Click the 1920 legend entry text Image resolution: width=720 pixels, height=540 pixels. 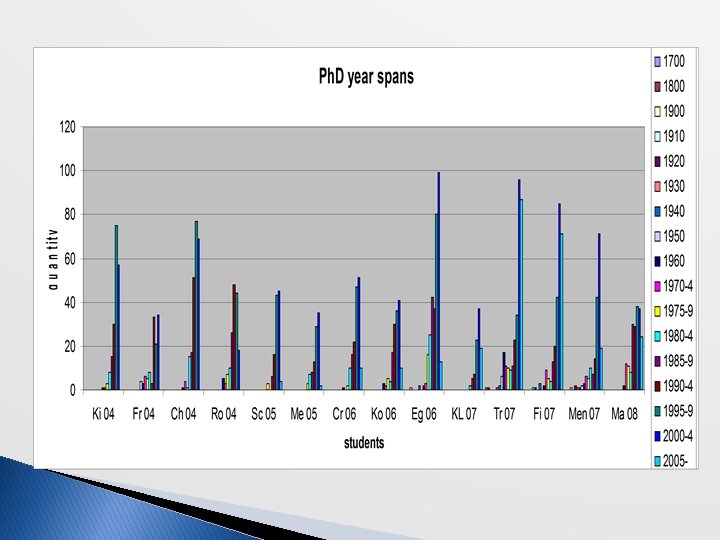coord(674,162)
